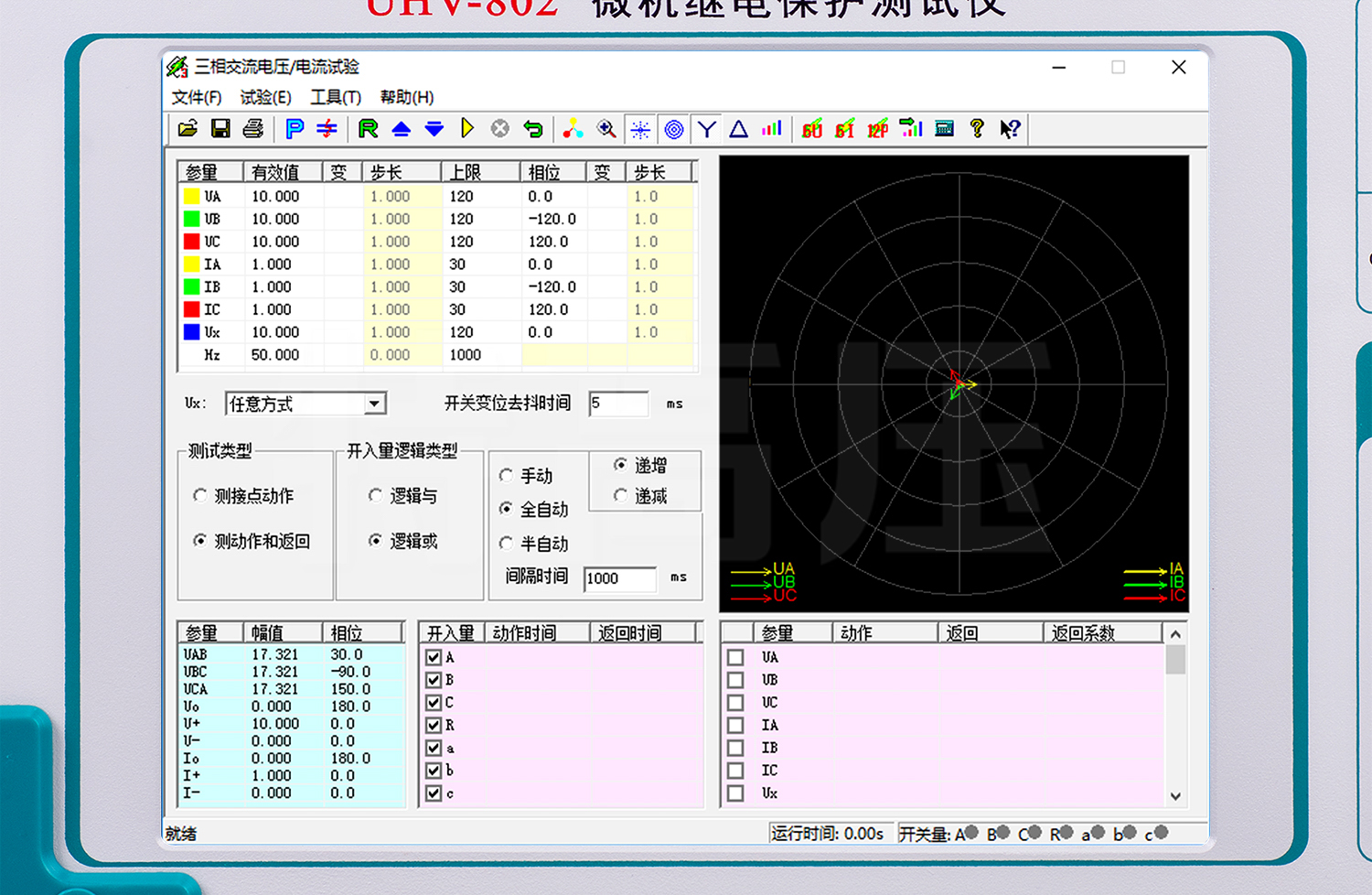Screen dimensions: 1372x895
Task: Select the 递减 radio option
Action: tap(621, 496)
